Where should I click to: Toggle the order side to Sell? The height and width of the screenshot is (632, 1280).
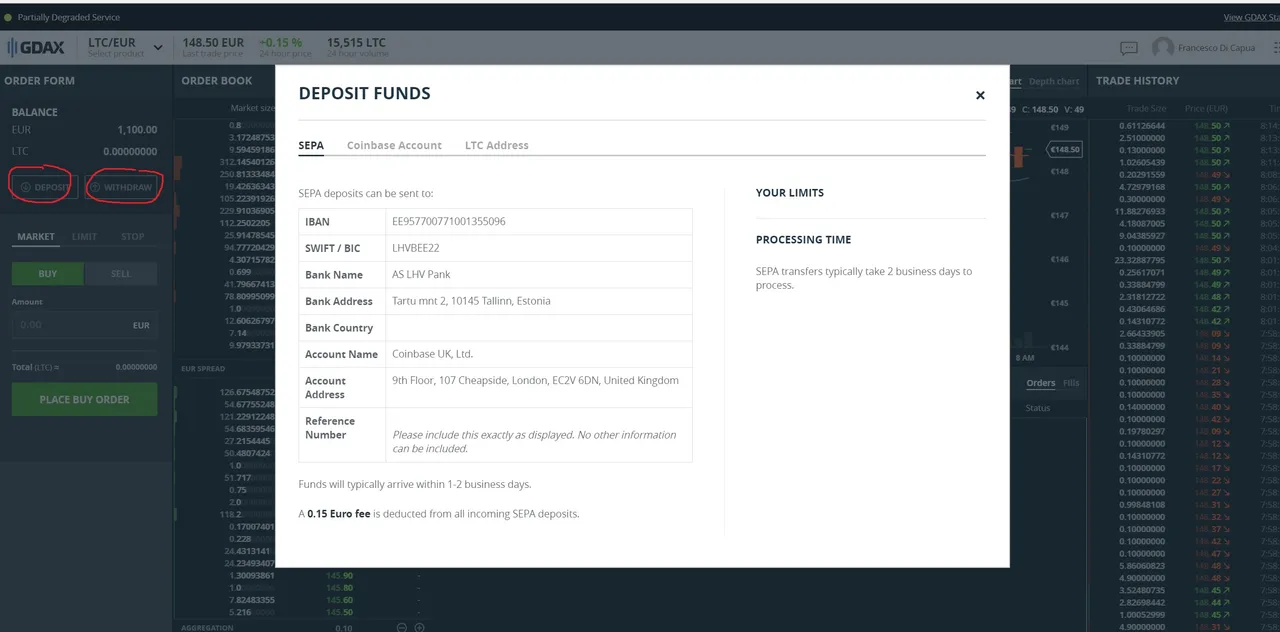click(121, 274)
